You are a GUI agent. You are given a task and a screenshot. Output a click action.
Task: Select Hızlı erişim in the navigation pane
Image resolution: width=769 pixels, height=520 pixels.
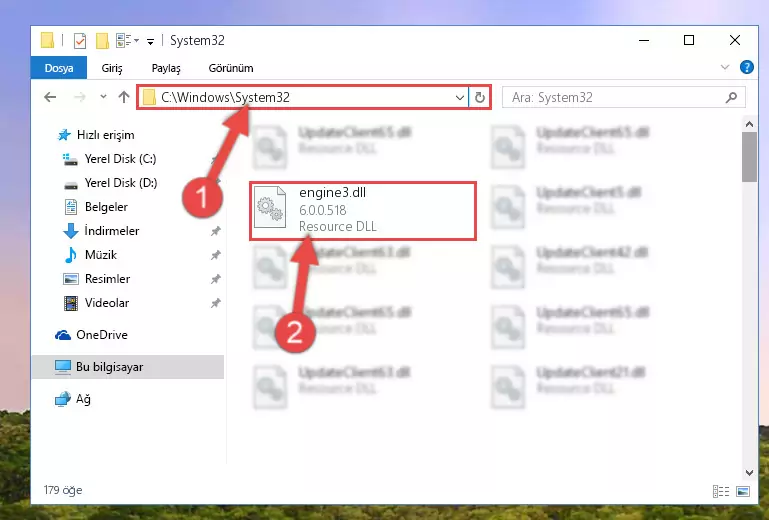[x=105, y=135]
